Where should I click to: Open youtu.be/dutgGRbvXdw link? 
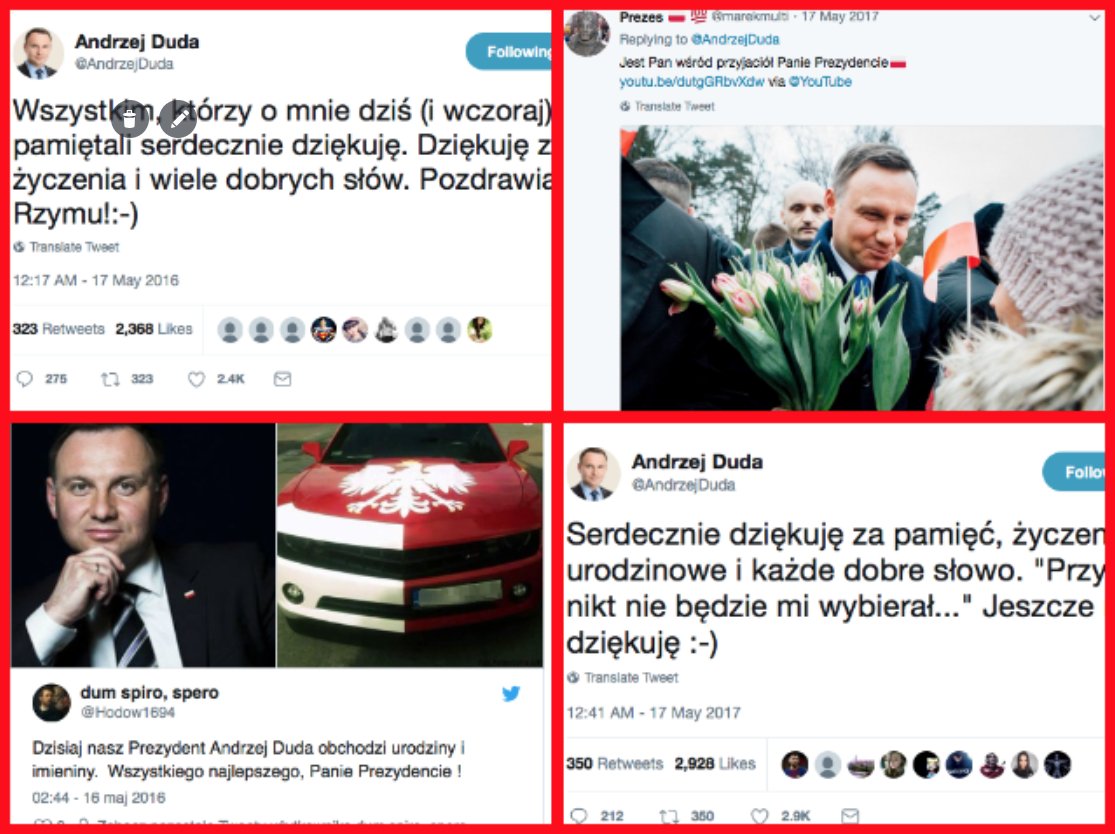(x=691, y=82)
